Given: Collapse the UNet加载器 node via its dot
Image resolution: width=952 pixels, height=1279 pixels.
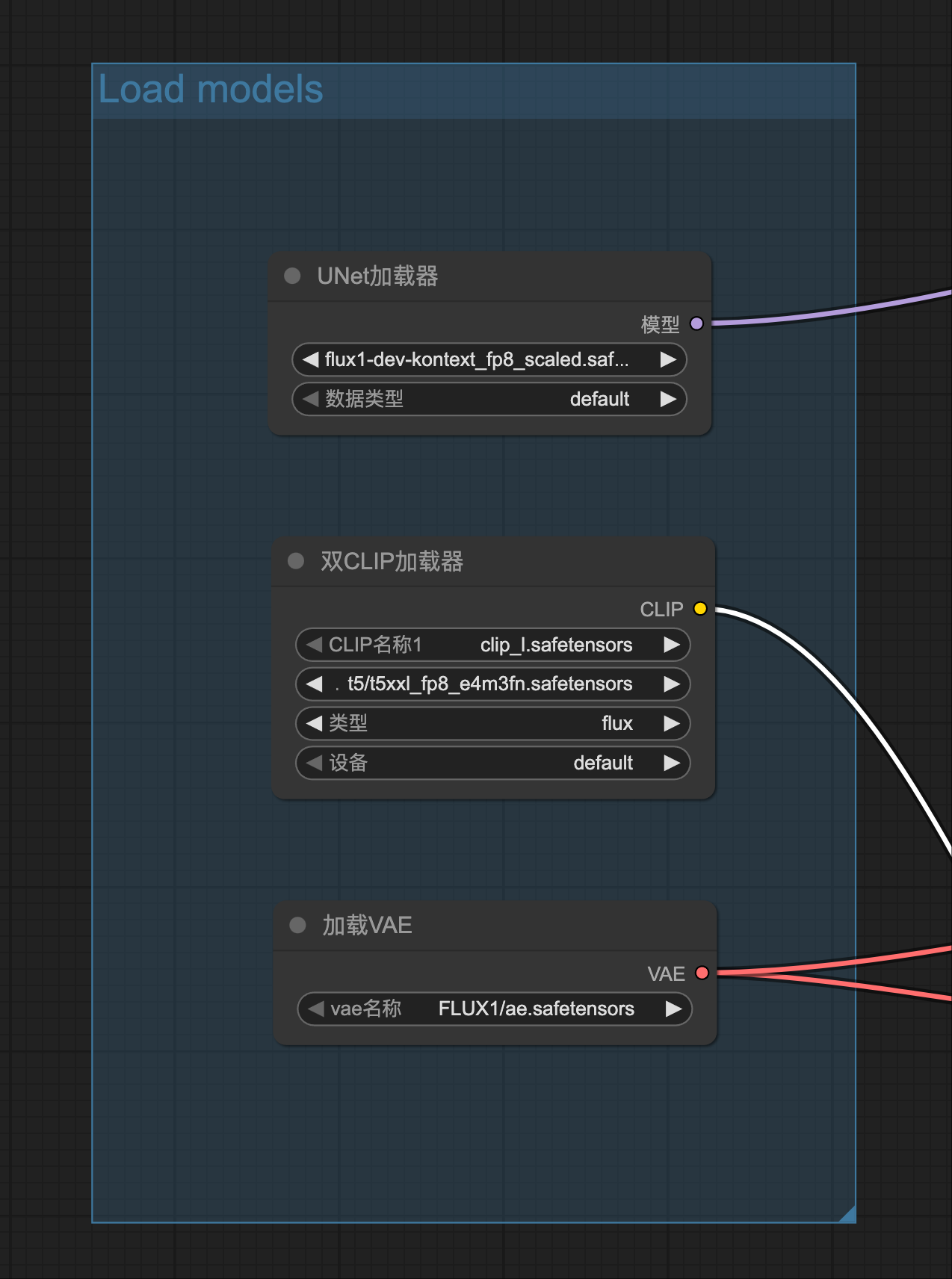Looking at the screenshot, I should [x=292, y=276].
